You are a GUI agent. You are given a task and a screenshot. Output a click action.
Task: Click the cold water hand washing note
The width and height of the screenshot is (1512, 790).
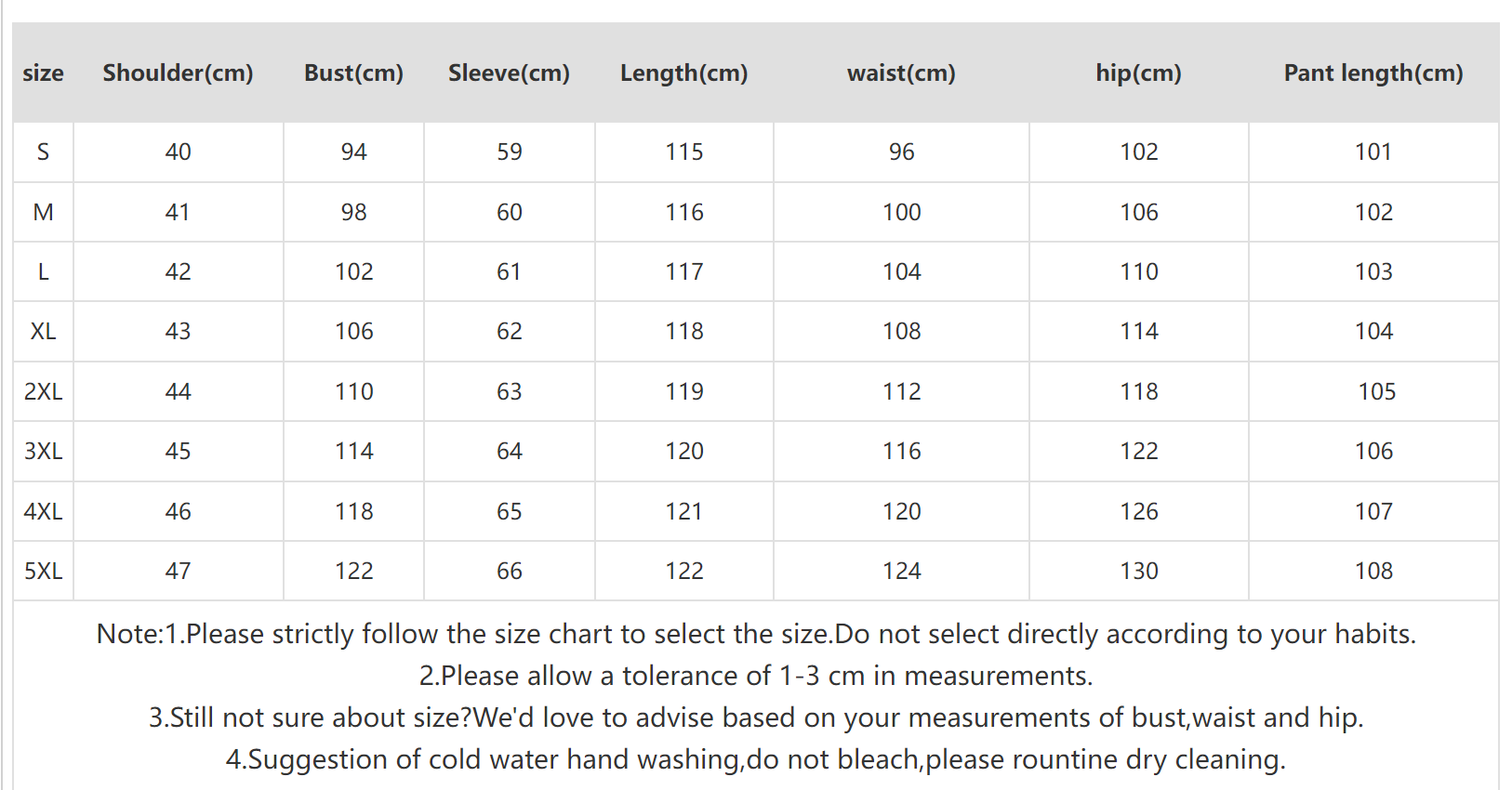[756, 759]
